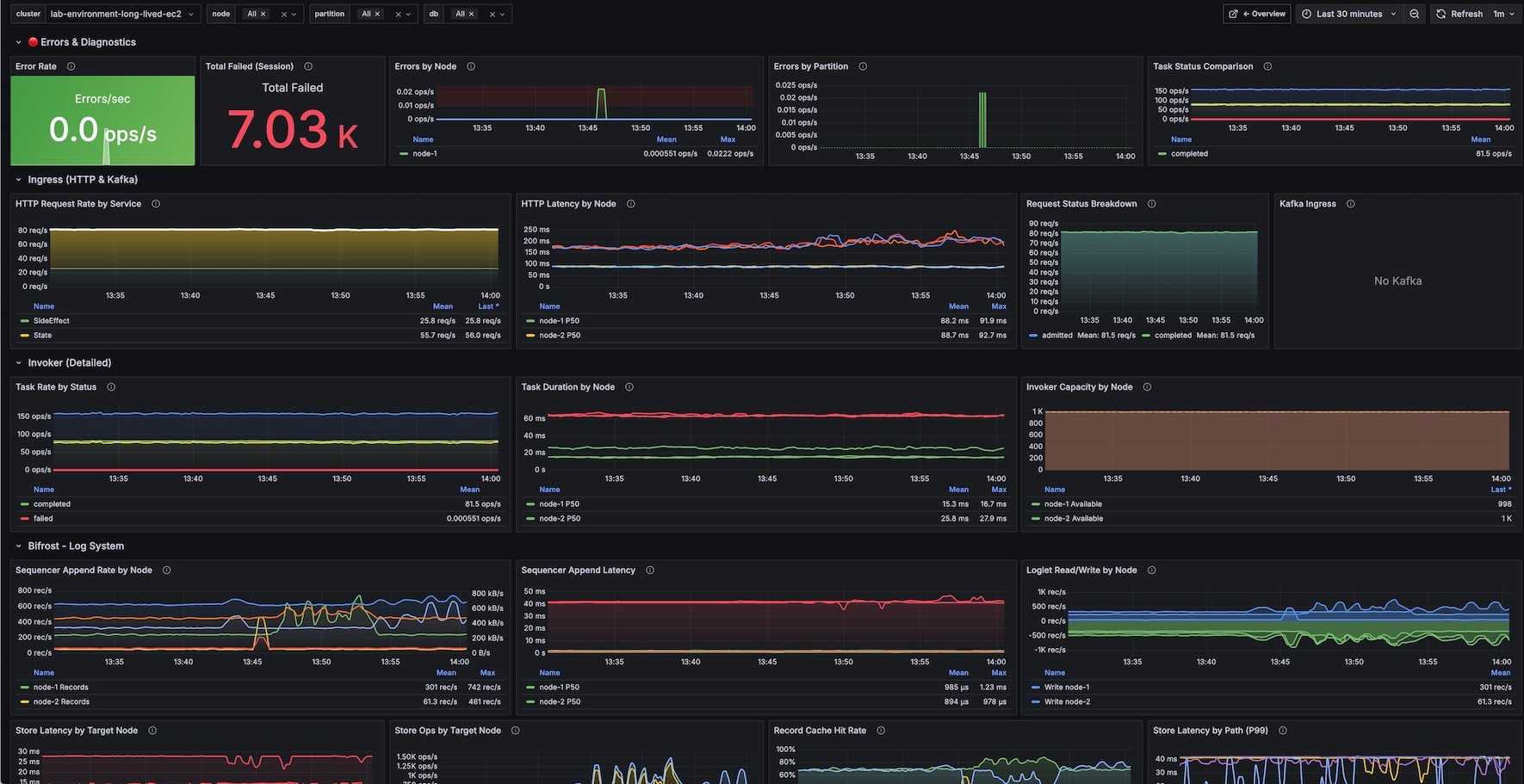Click Invoker Capacity by Node info icon
This screenshot has width=1524, height=784.
click(1147, 387)
